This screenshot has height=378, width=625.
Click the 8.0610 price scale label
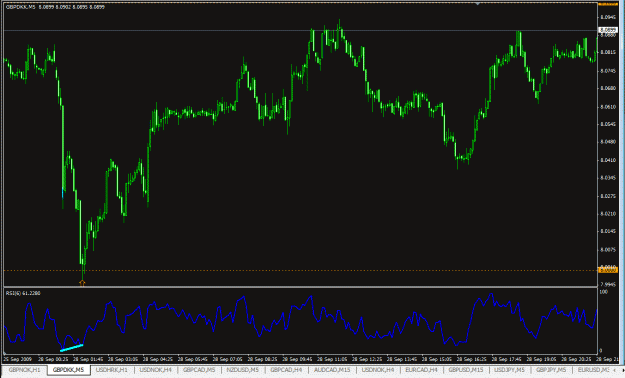click(608, 107)
